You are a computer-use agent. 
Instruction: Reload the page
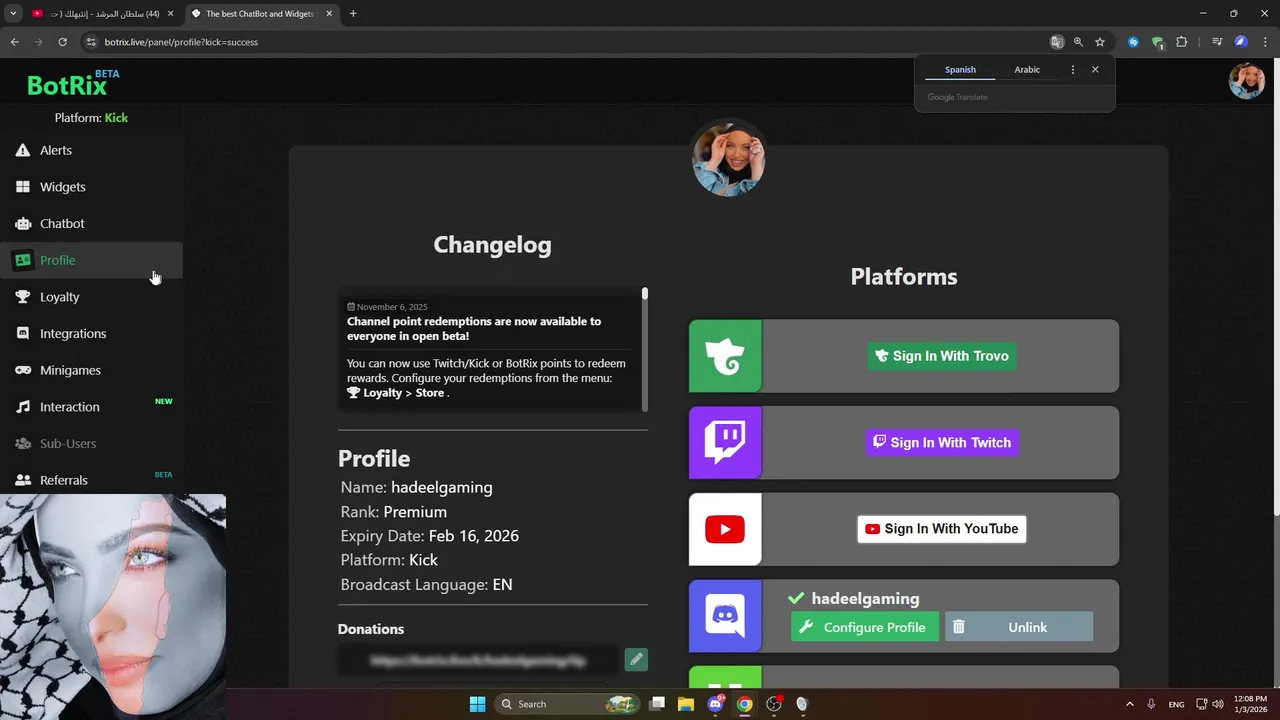[62, 42]
